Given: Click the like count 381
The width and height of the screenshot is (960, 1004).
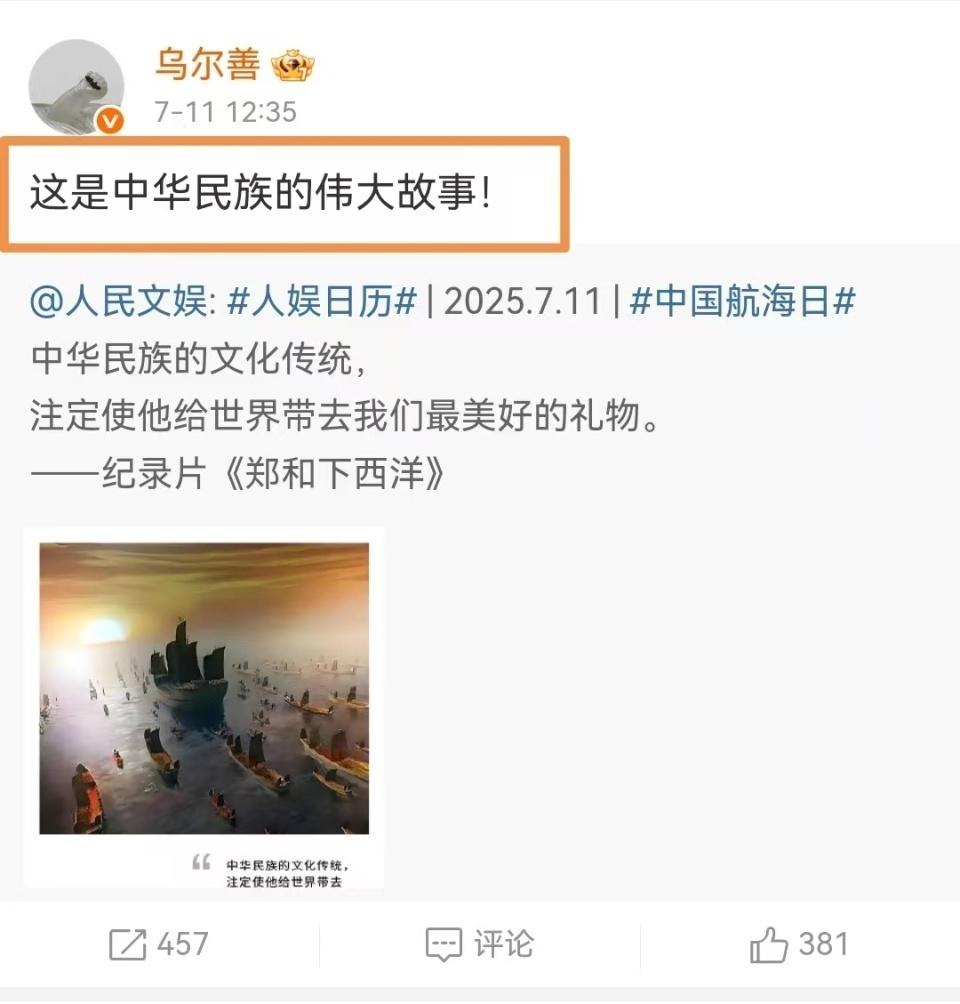Looking at the screenshot, I should [x=824, y=944].
